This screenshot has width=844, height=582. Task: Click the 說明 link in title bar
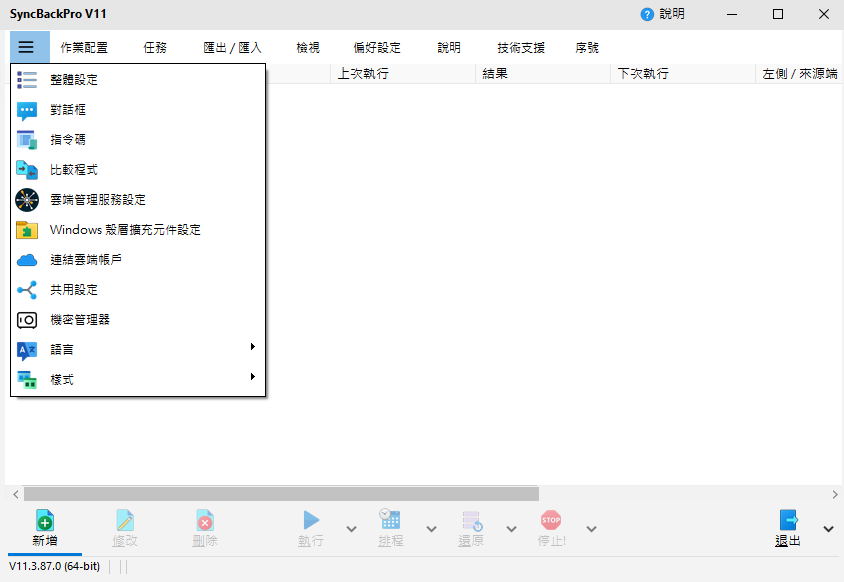point(672,14)
